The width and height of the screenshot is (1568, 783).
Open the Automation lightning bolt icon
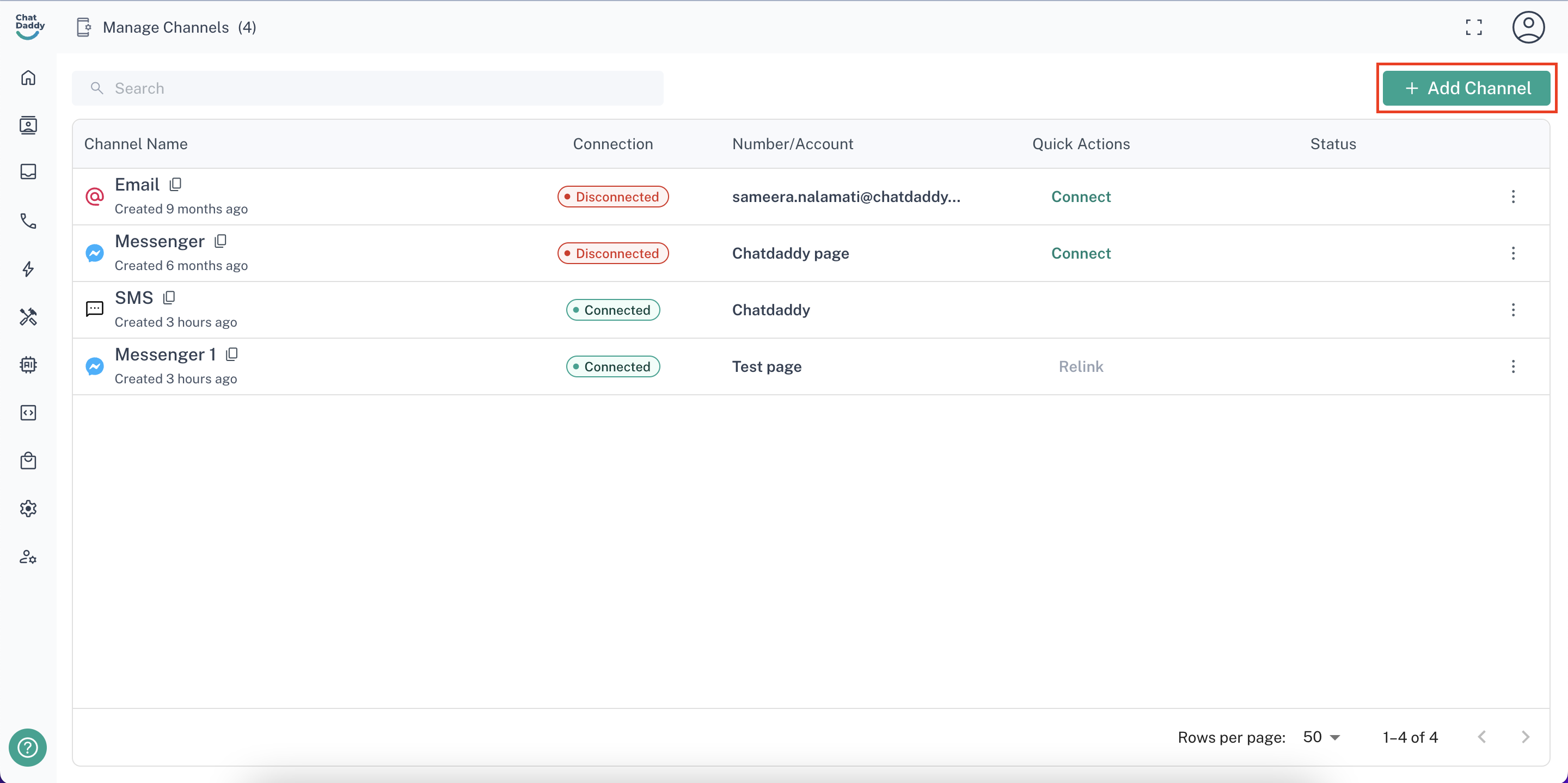(x=28, y=268)
